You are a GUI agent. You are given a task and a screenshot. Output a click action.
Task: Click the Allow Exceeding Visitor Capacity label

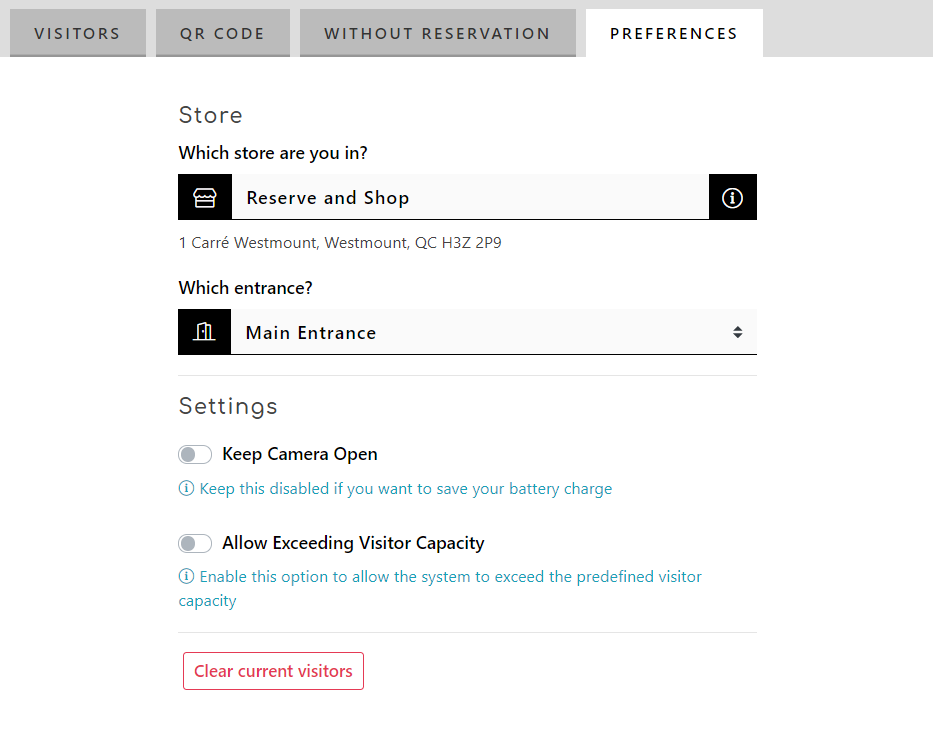coord(353,543)
